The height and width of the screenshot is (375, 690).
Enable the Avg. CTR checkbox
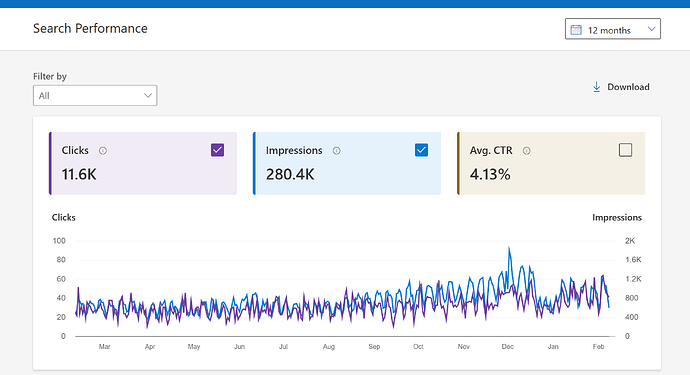point(625,150)
